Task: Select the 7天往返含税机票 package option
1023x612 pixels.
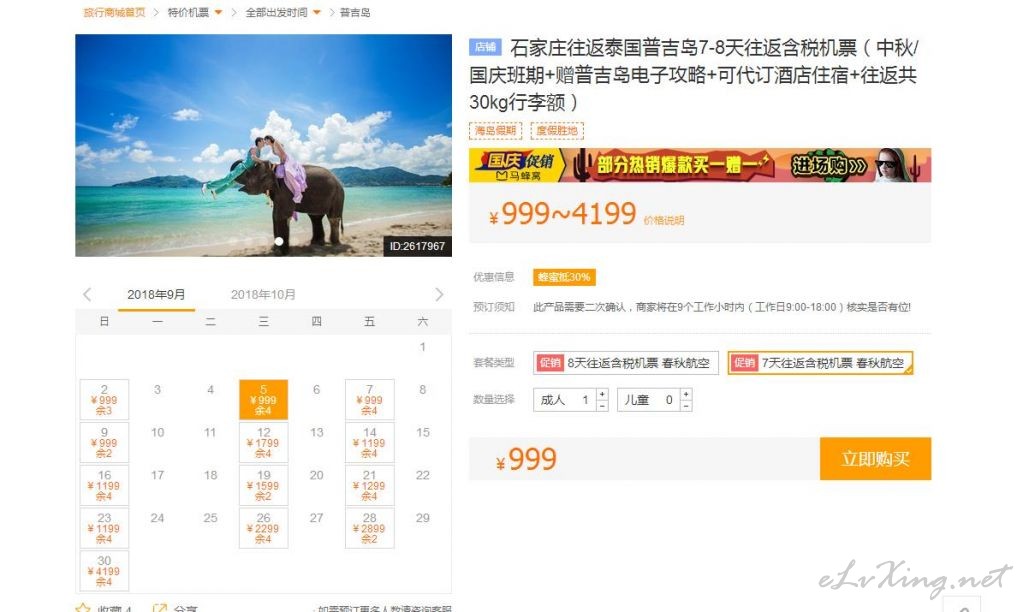Action: coord(820,363)
